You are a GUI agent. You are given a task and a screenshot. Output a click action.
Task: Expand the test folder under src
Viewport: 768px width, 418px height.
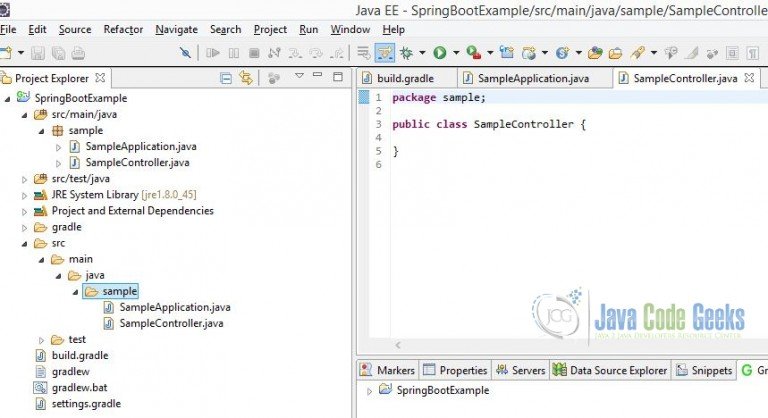(42, 340)
